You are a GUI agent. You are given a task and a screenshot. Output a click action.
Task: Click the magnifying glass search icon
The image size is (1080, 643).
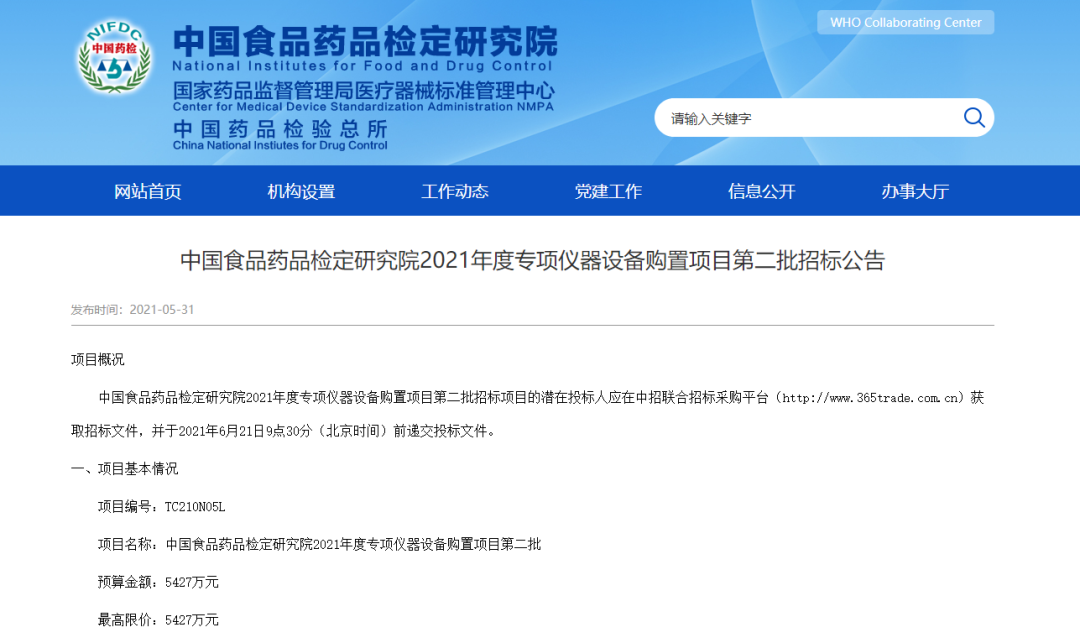tap(973, 118)
